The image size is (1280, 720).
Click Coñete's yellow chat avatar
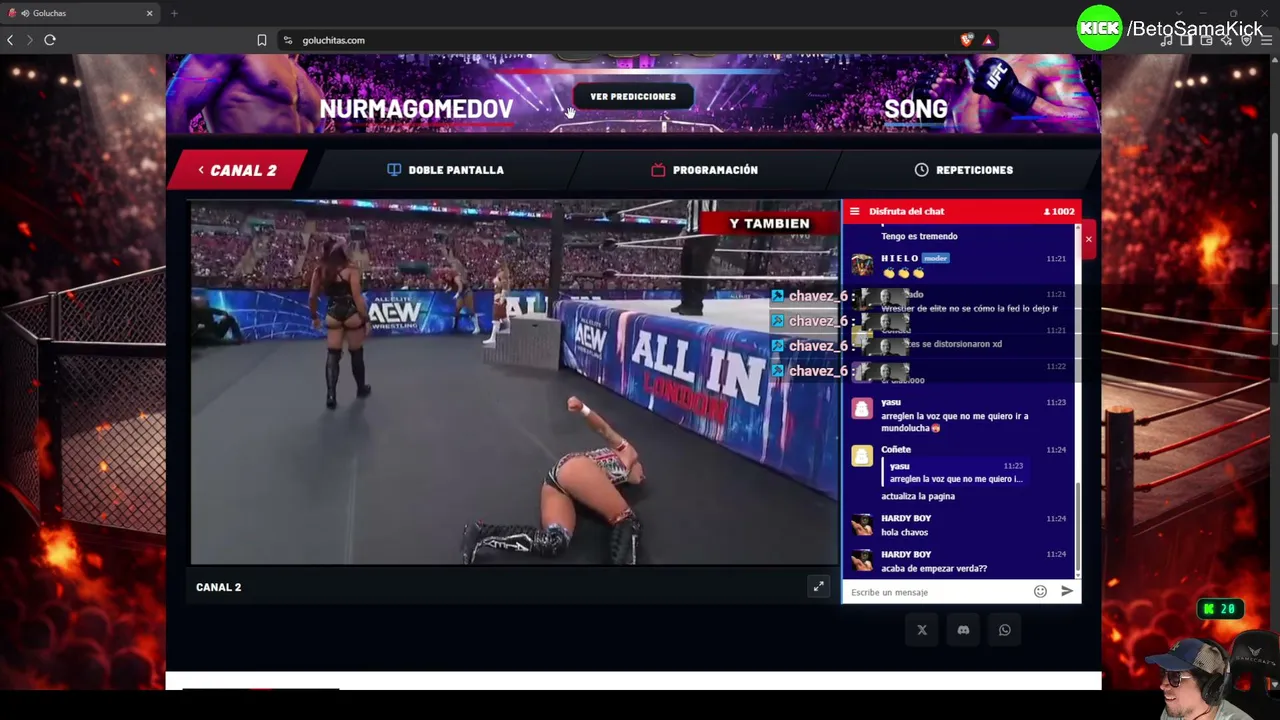pos(862,456)
